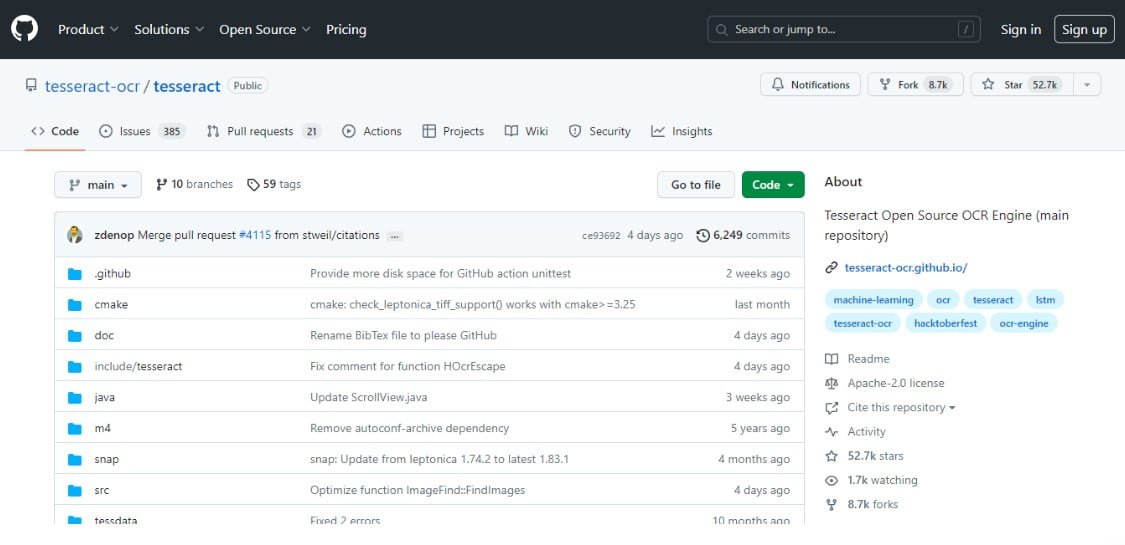This screenshot has width=1125, height=545.
Task: Click the include/tesseract folder icon
Action: [75, 366]
